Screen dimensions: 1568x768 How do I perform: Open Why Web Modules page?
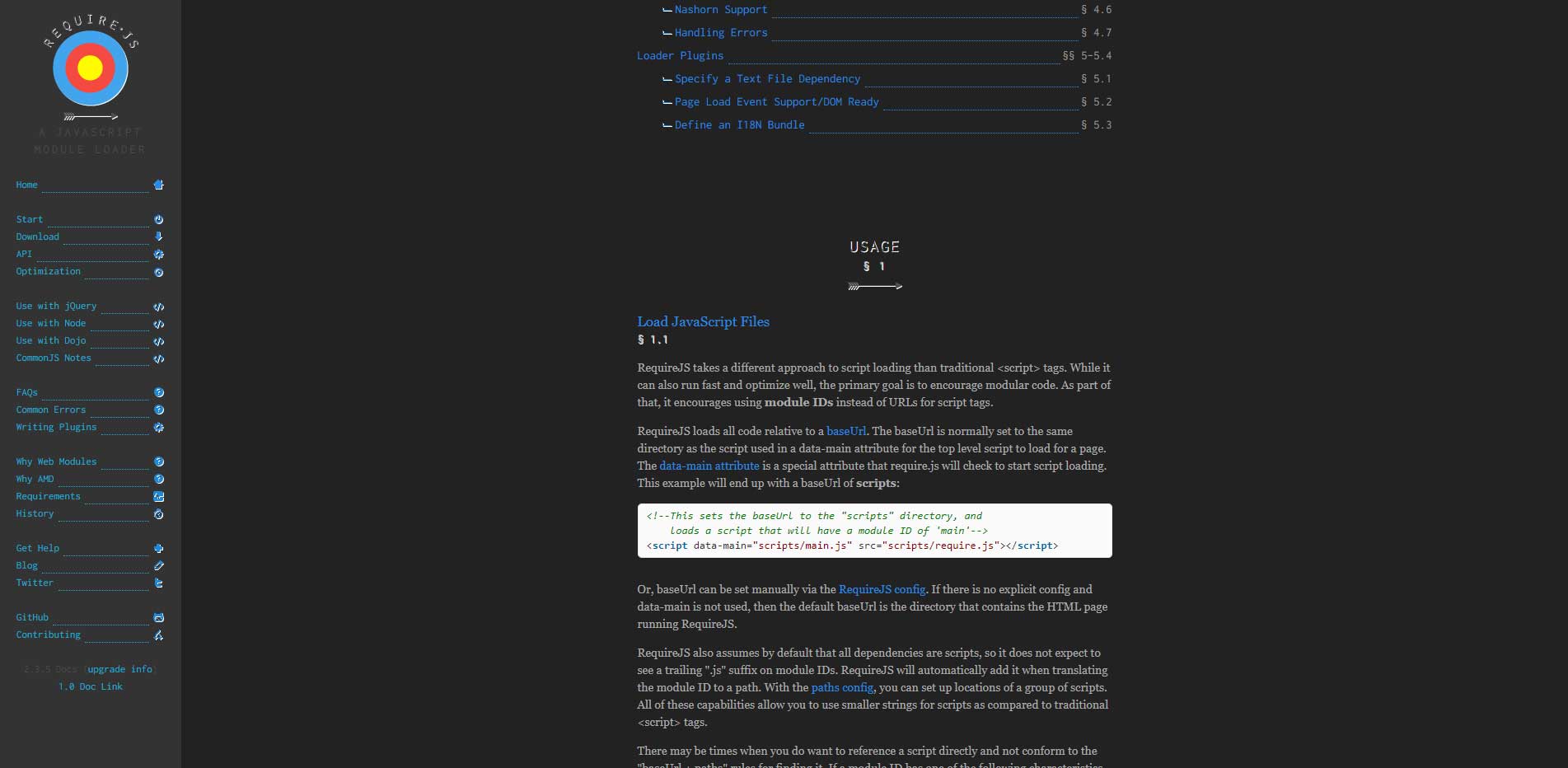click(x=56, y=461)
